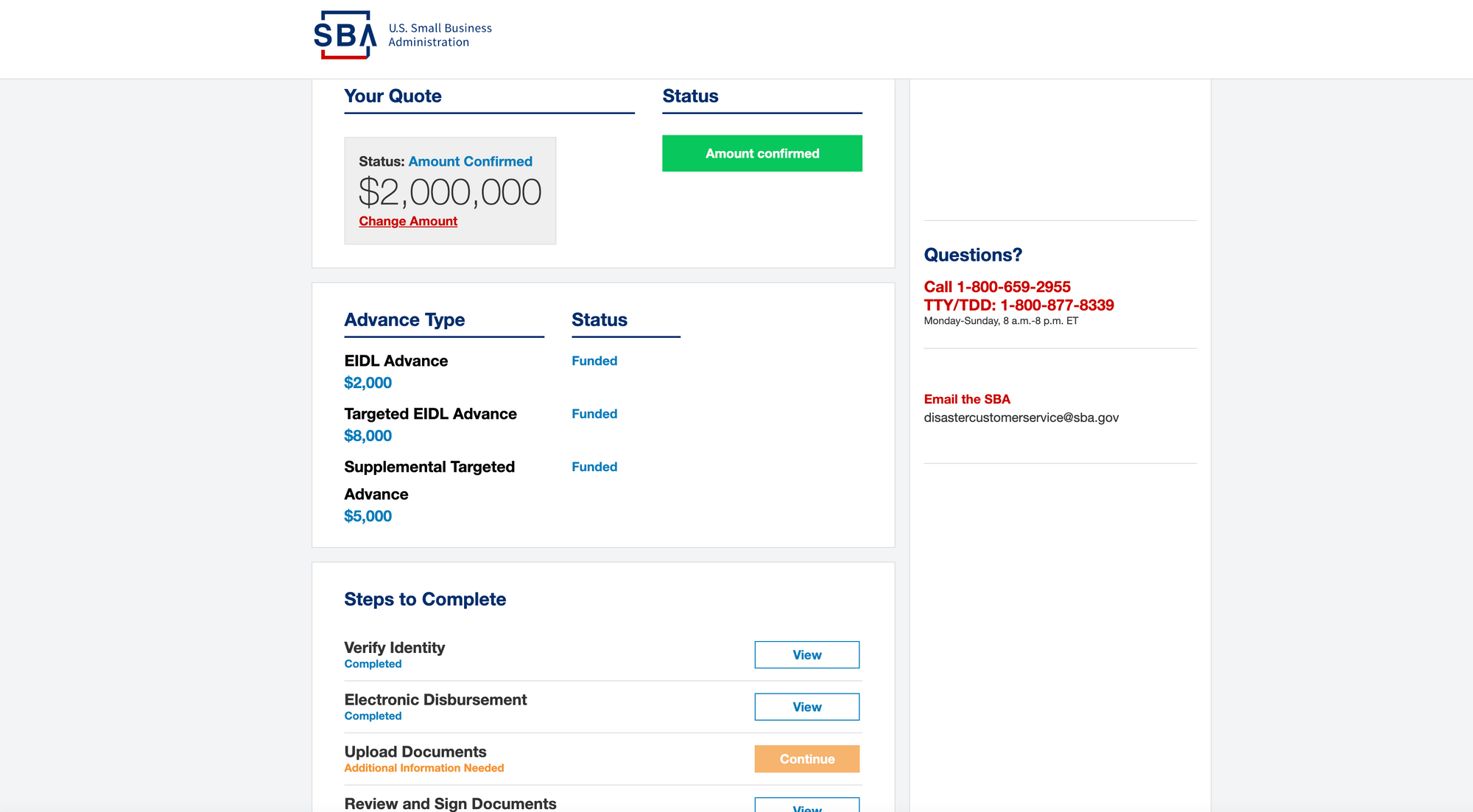Click the Change Amount link
The width and height of the screenshot is (1473, 812).
408,221
